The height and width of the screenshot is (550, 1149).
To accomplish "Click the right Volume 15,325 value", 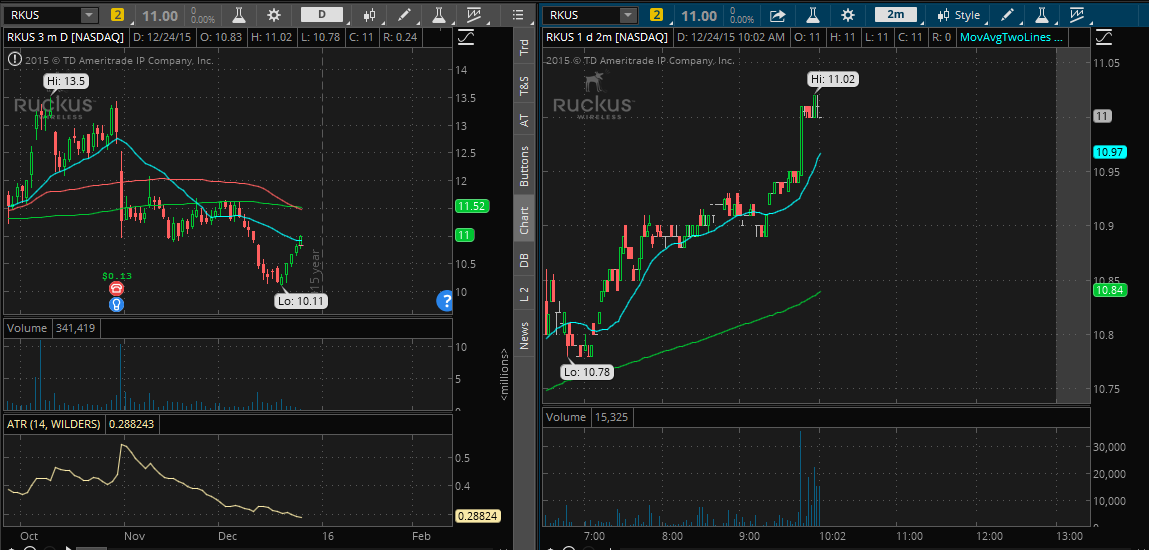I will pyautogui.click(x=611, y=417).
